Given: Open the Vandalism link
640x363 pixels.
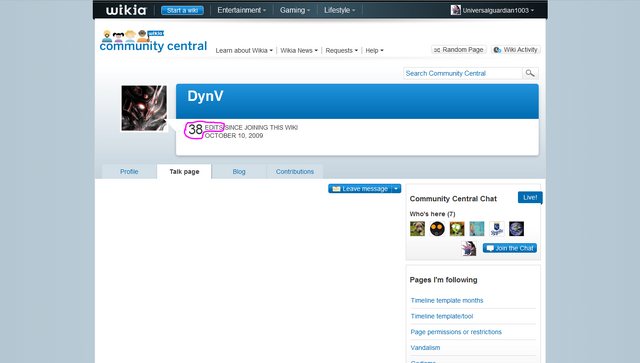Looking at the screenshot, I should 425,348.
